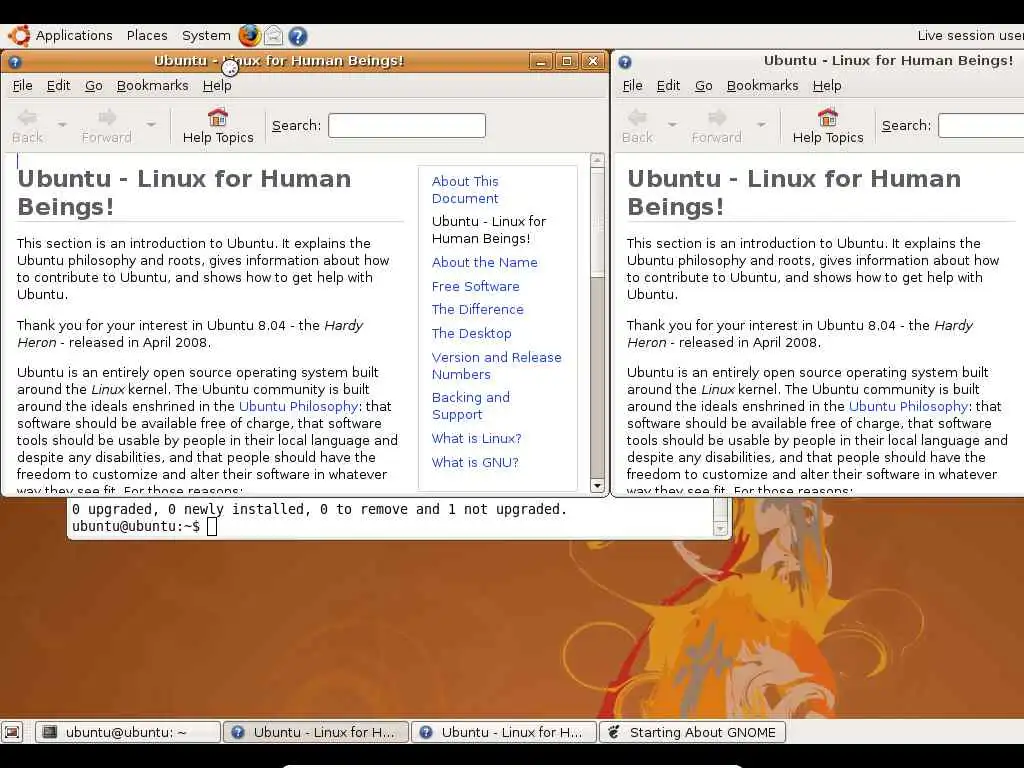Click Help Topics home icon in right window

click(827, 118)
